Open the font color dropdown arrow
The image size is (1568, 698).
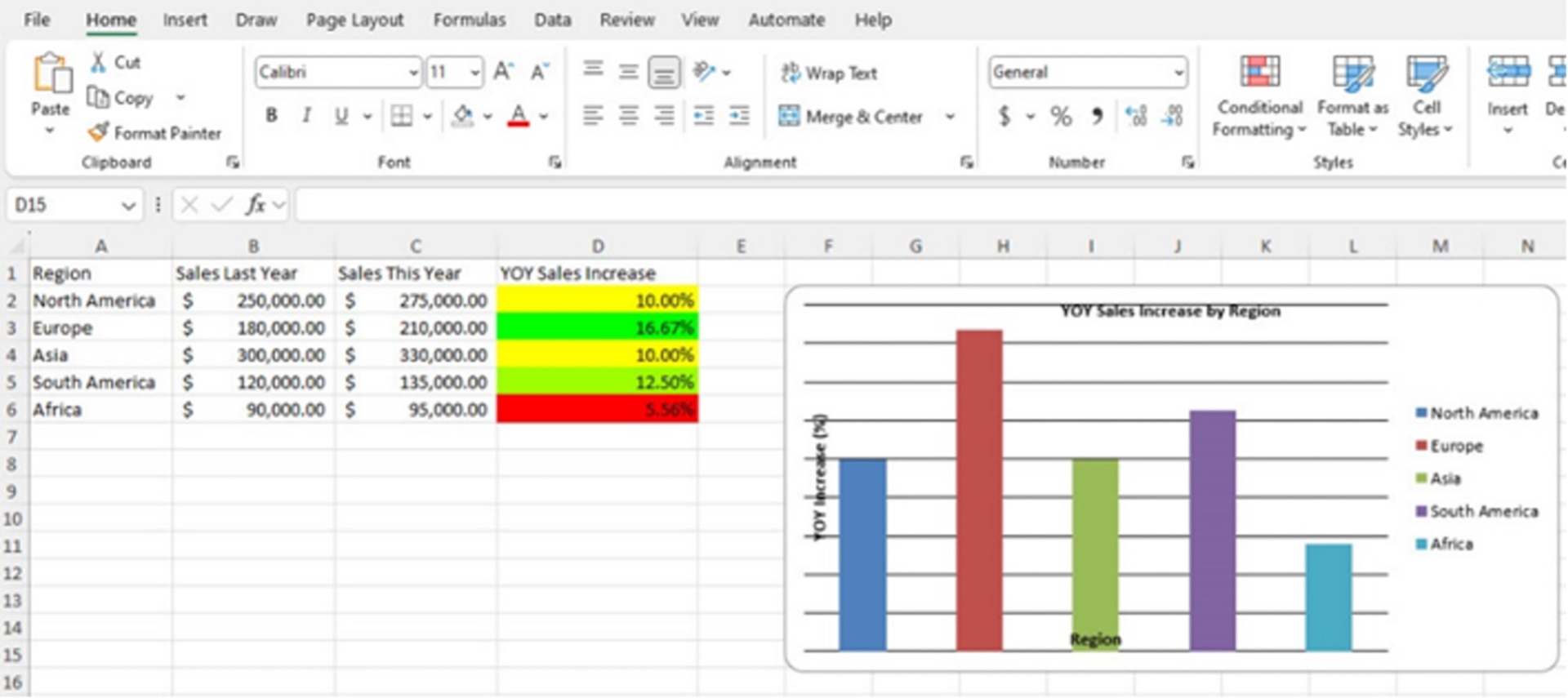(x=544, y=117)
